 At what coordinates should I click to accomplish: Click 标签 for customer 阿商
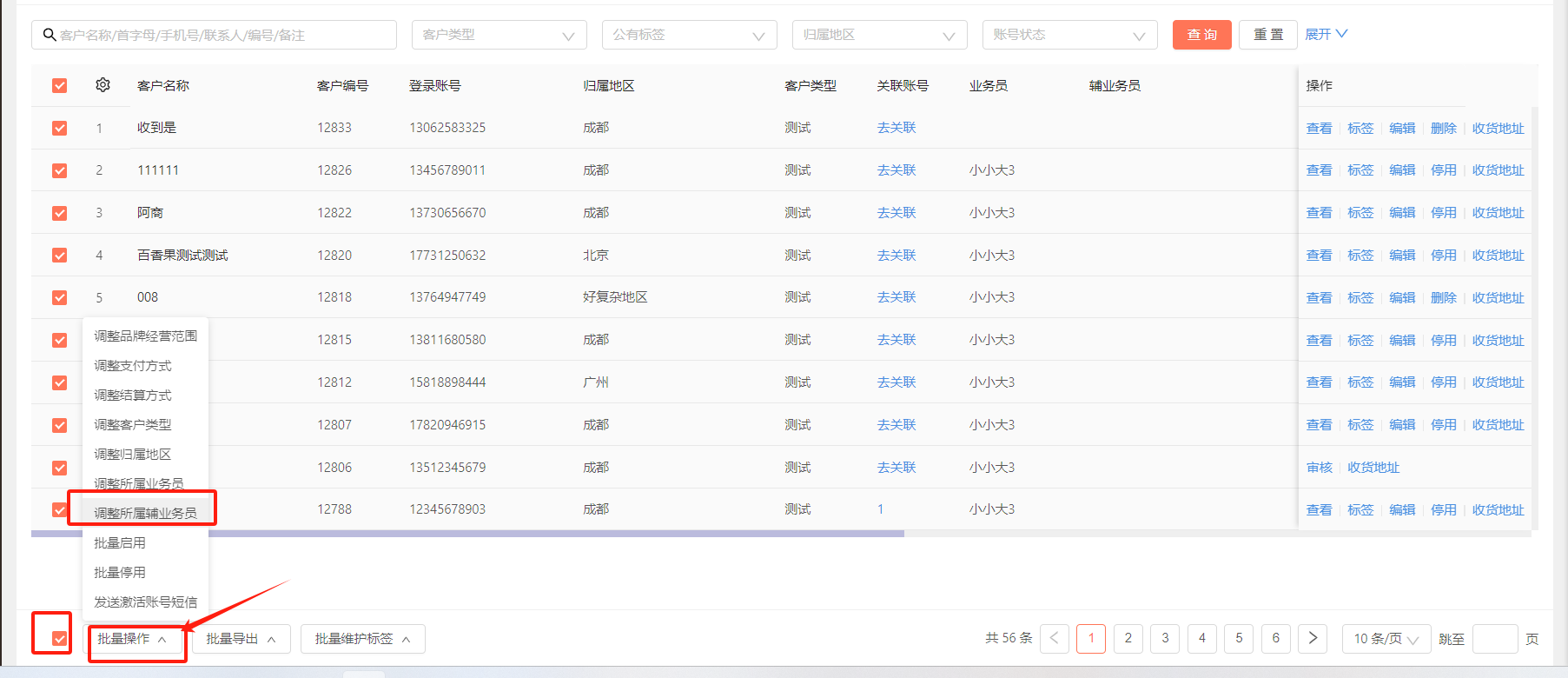pos(1360,213)
